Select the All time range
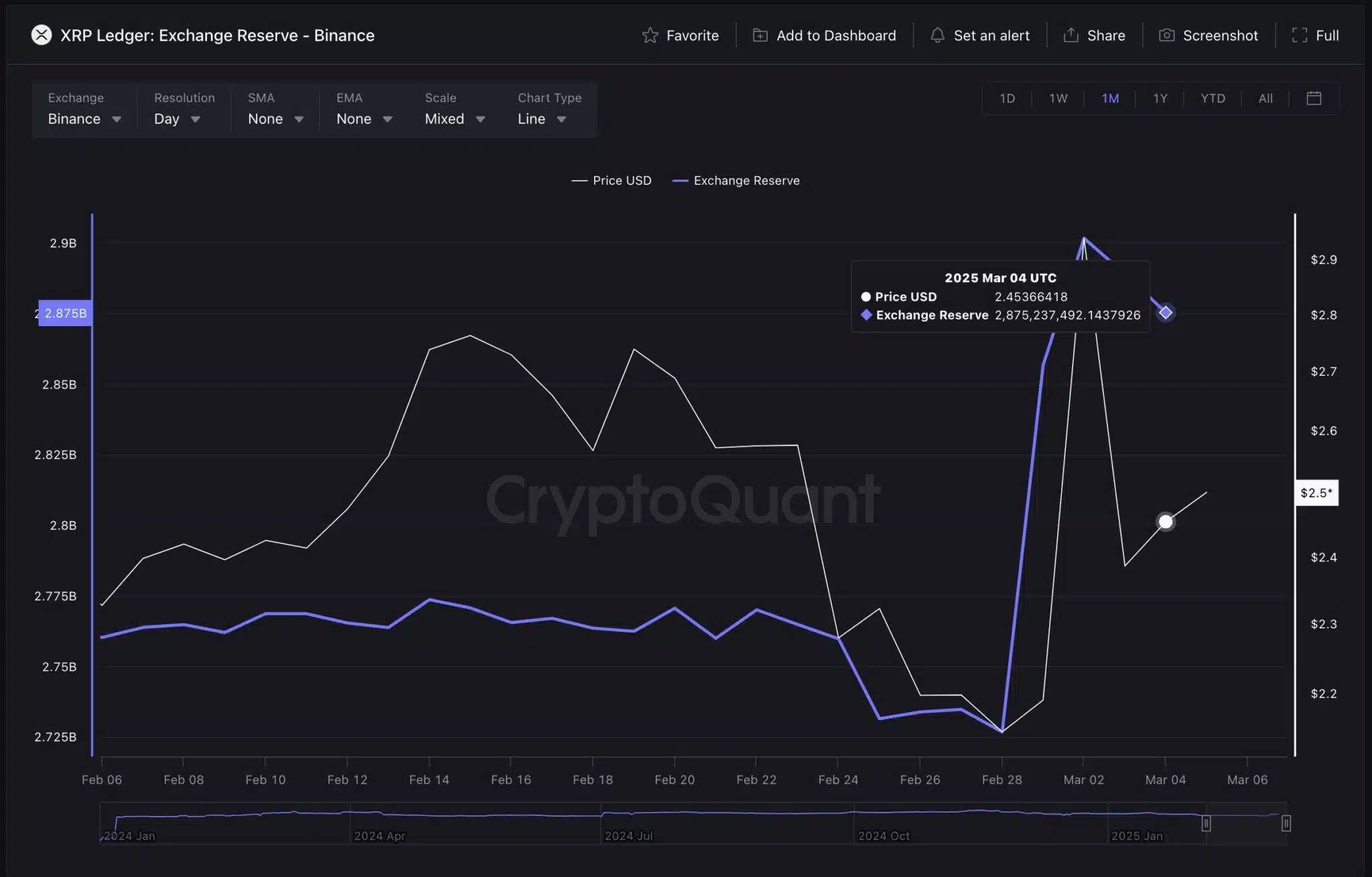Image resolution: width=1372 pixels, height=877 pixels. coord(1265,98)
